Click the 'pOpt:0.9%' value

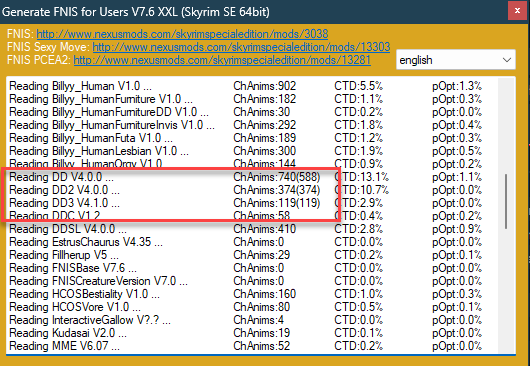pyautogui.click(x=457, y=229)
